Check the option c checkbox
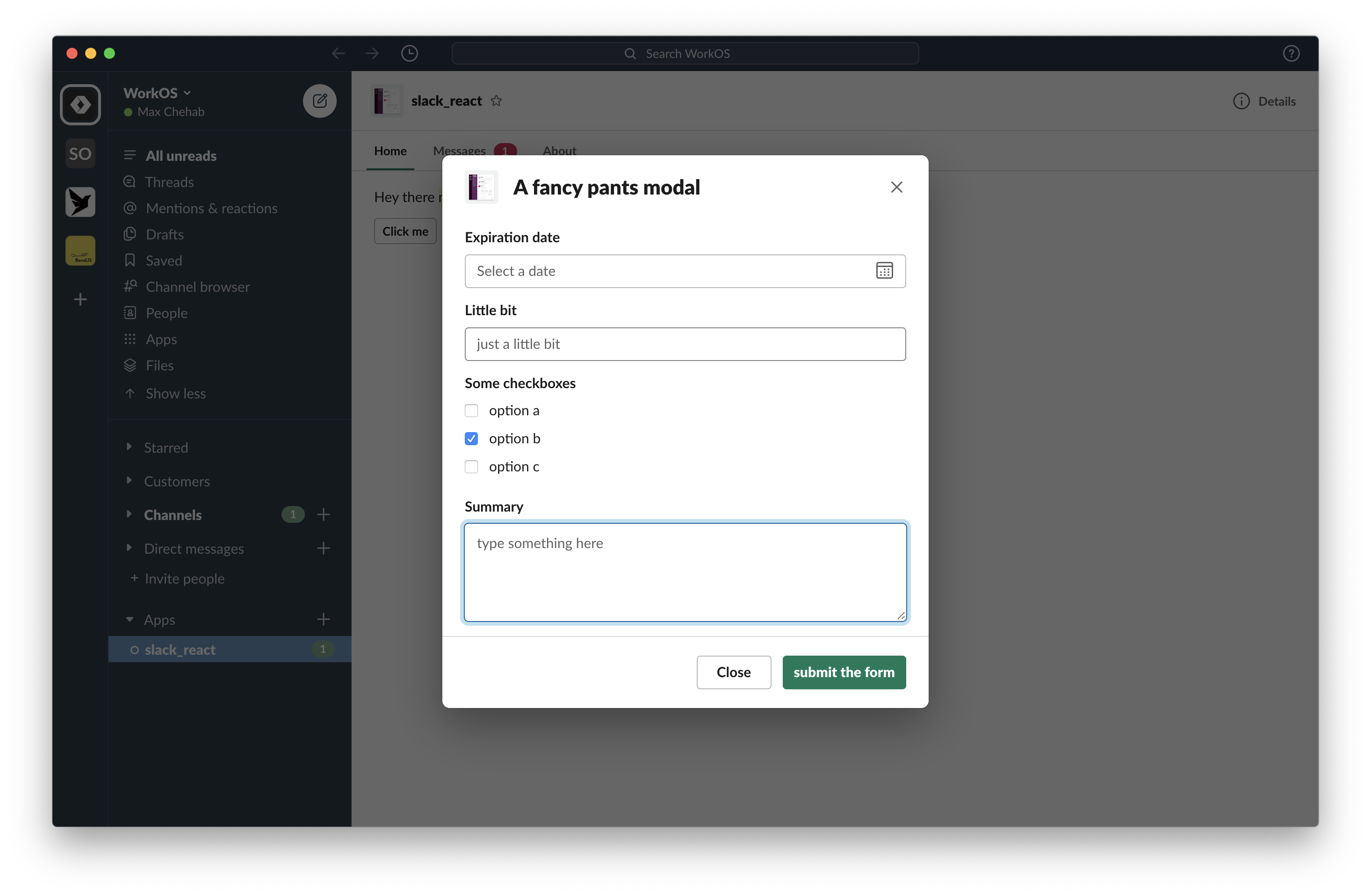Screen dimensions: 1371x896 pyautogui.click(x=471, y=467)
